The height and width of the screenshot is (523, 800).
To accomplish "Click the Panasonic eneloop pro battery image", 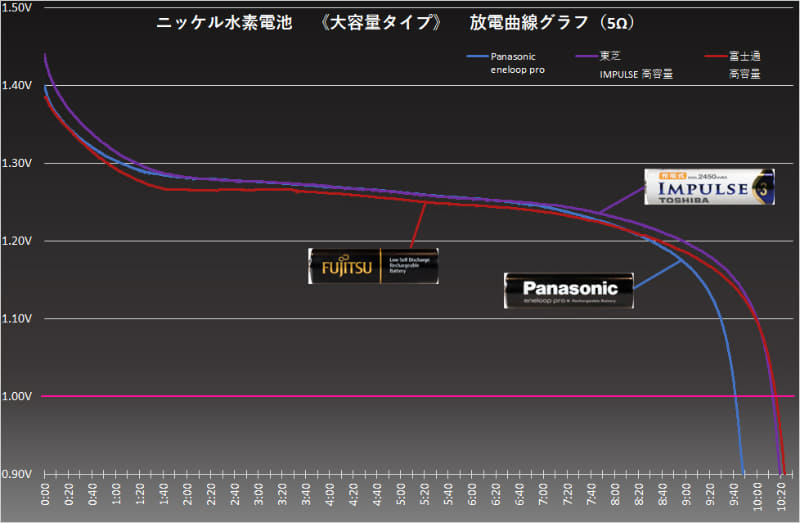I will (x=569, y=290).
